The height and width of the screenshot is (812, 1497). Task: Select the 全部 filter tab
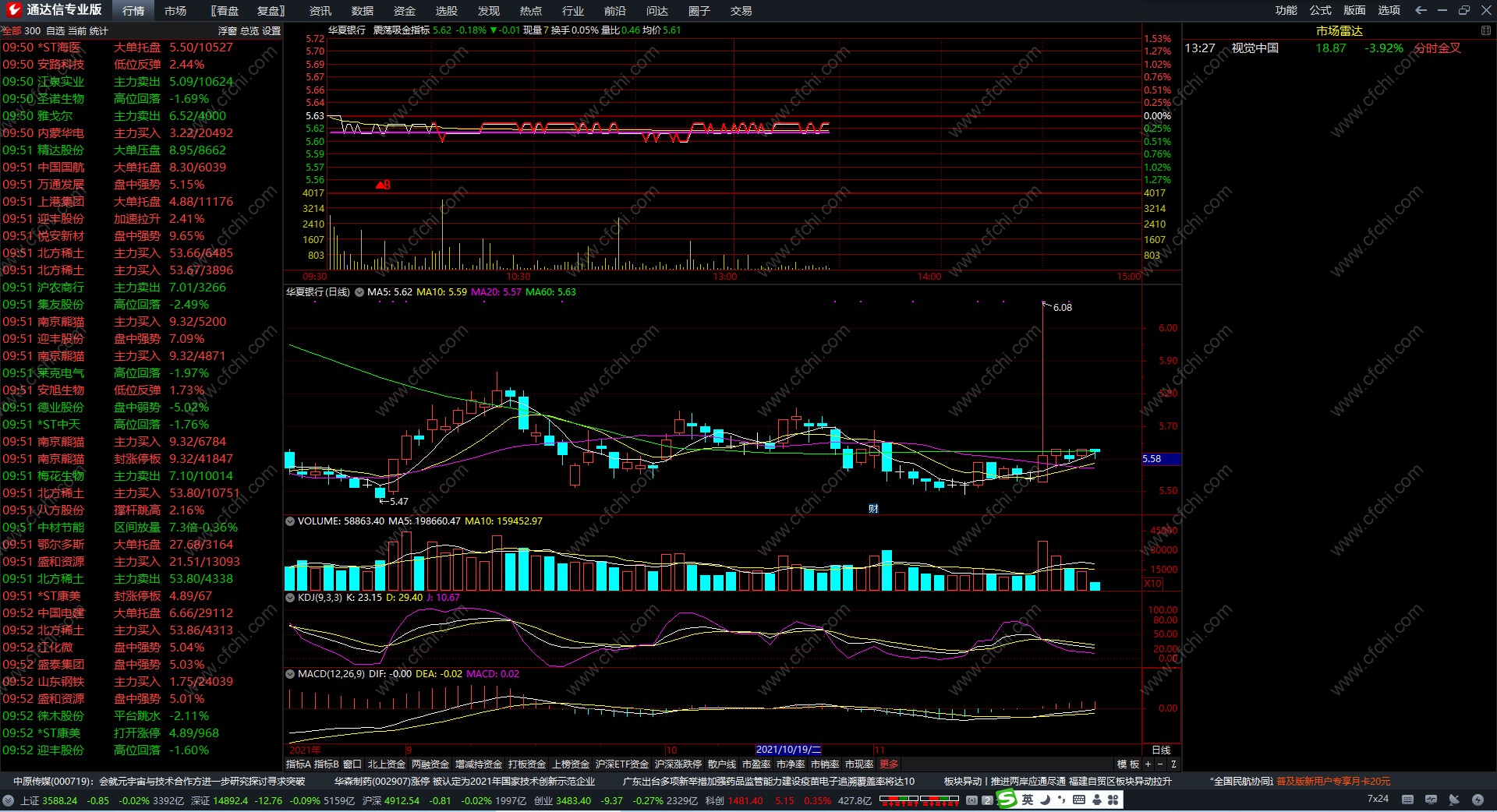coord(12,31)
